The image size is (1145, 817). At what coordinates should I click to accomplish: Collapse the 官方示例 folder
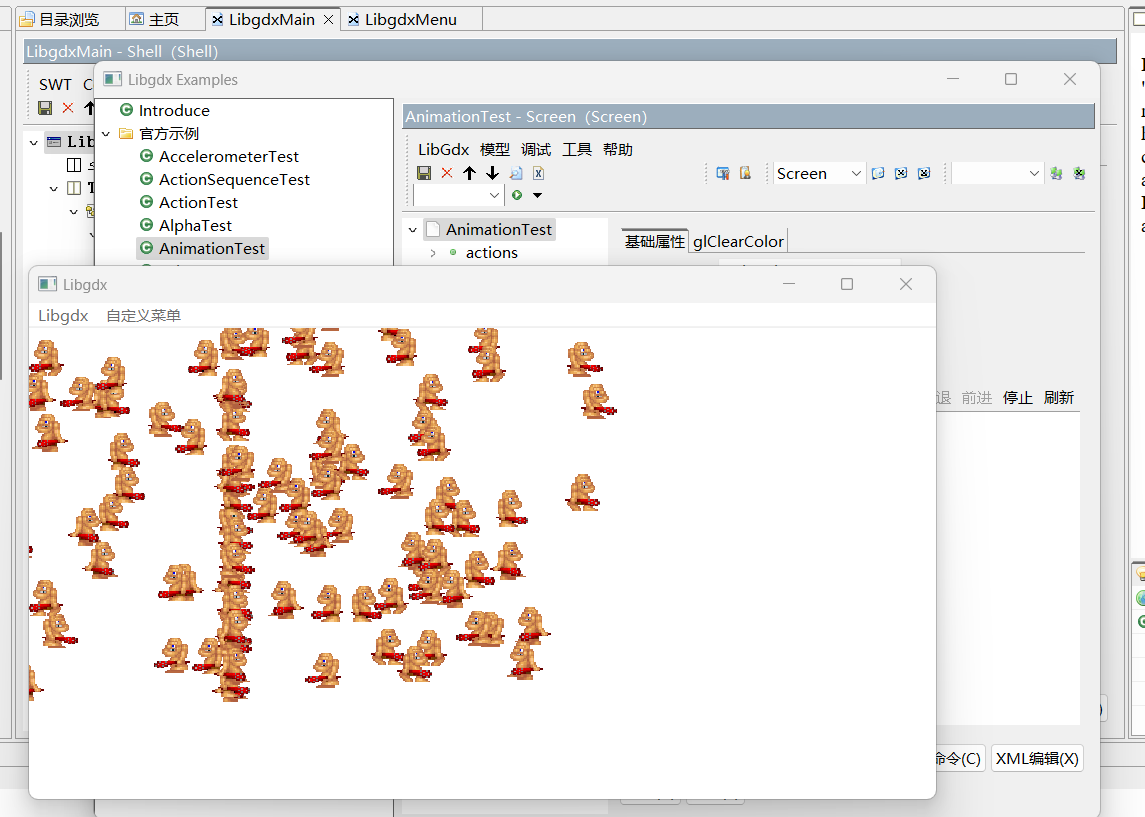click(x=107, y=134)
